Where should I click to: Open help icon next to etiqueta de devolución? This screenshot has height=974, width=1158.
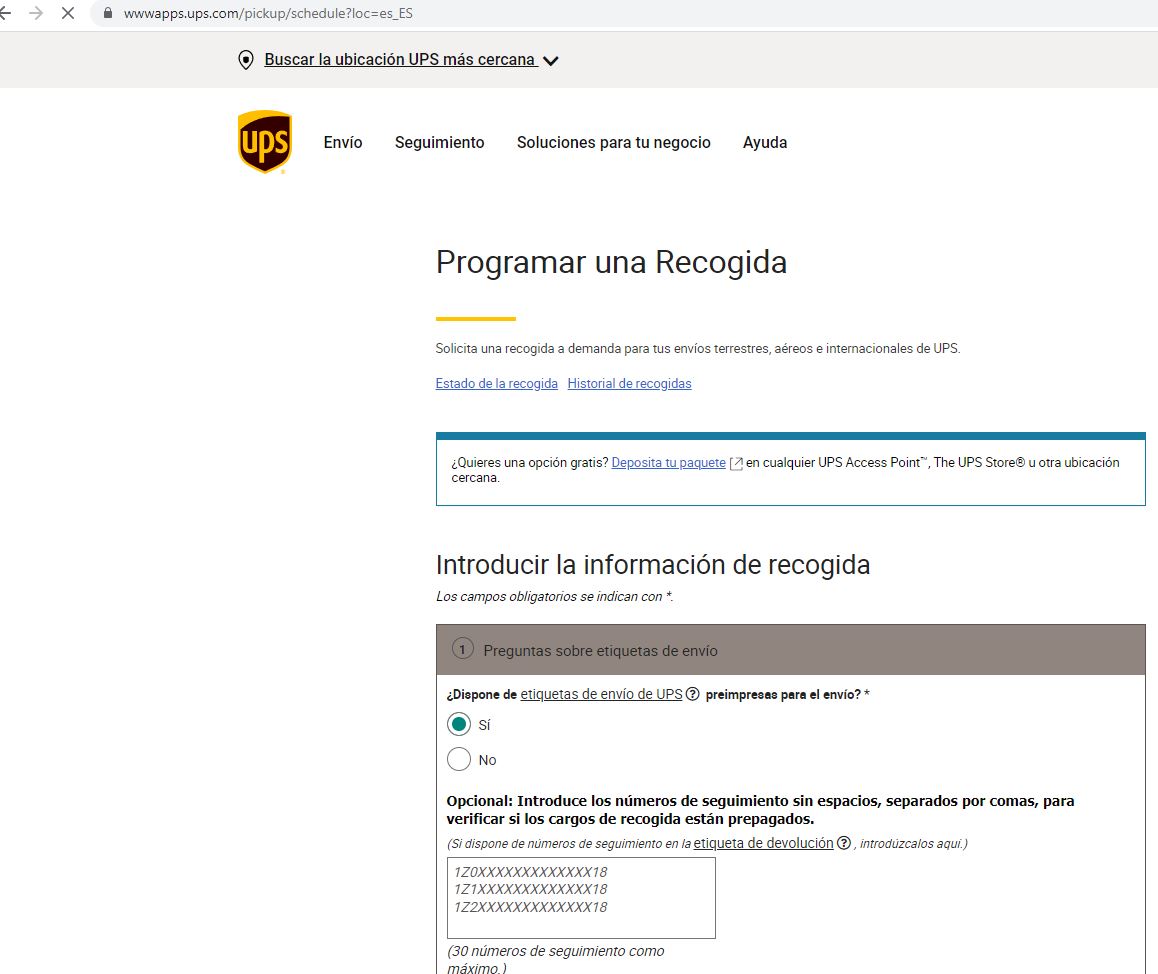click(x=843, y=843)
